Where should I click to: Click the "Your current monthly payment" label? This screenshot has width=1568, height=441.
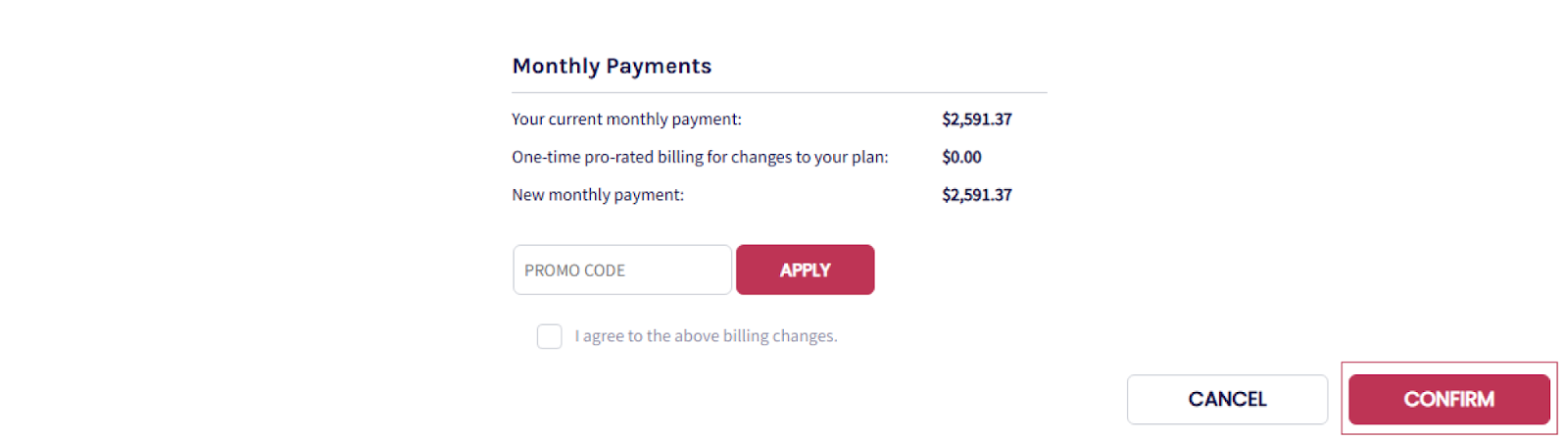point(626,119)
